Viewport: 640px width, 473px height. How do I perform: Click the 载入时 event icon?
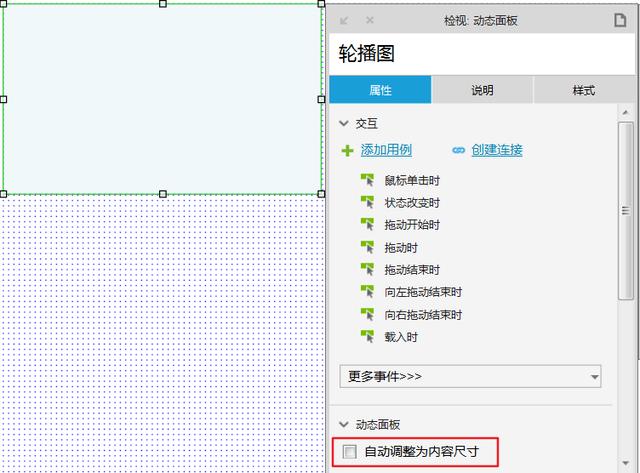click(x=367, y=337)
